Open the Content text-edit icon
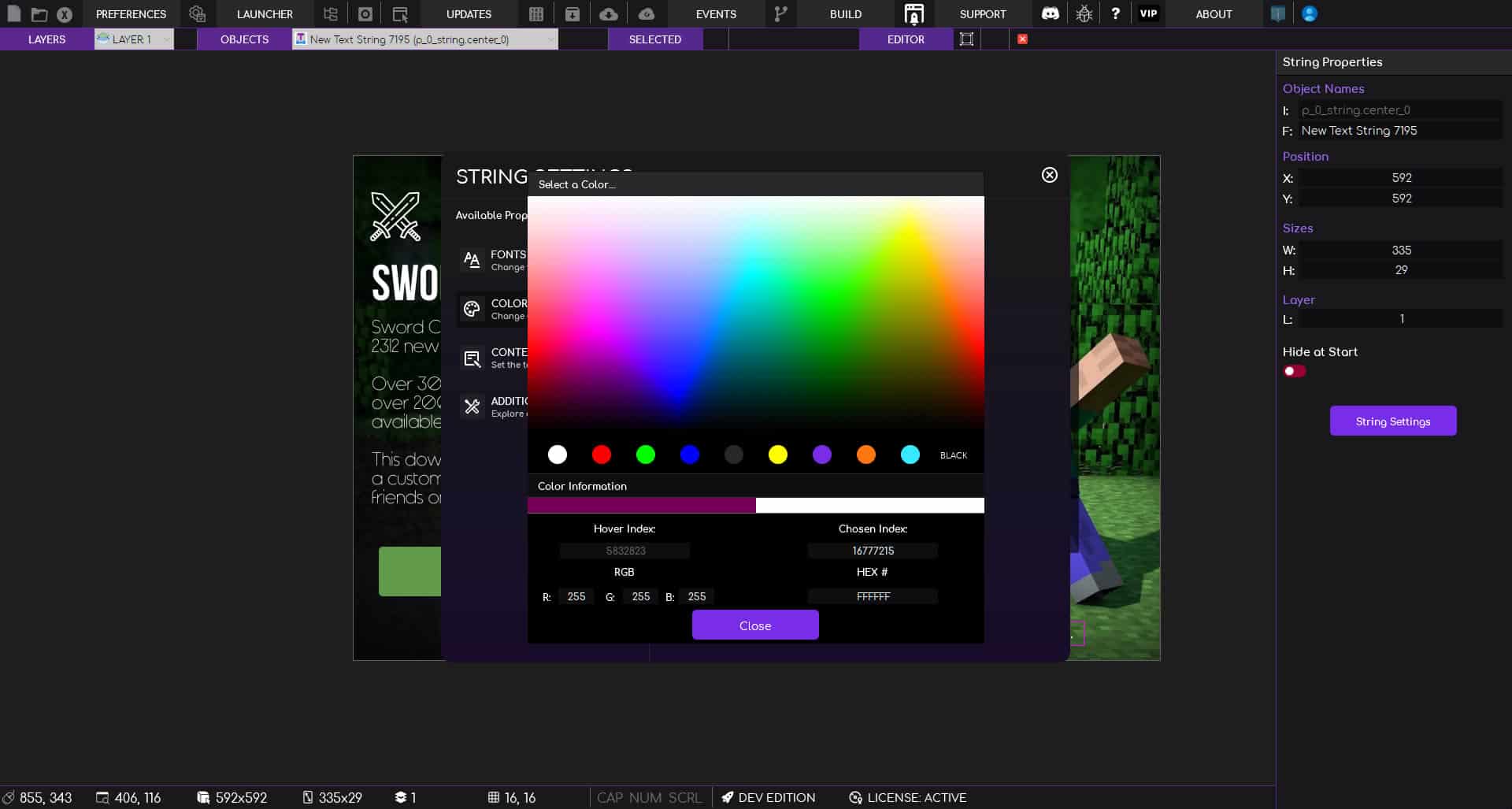This screenshot has width=1512, height=809. click(x=472, y=358)
